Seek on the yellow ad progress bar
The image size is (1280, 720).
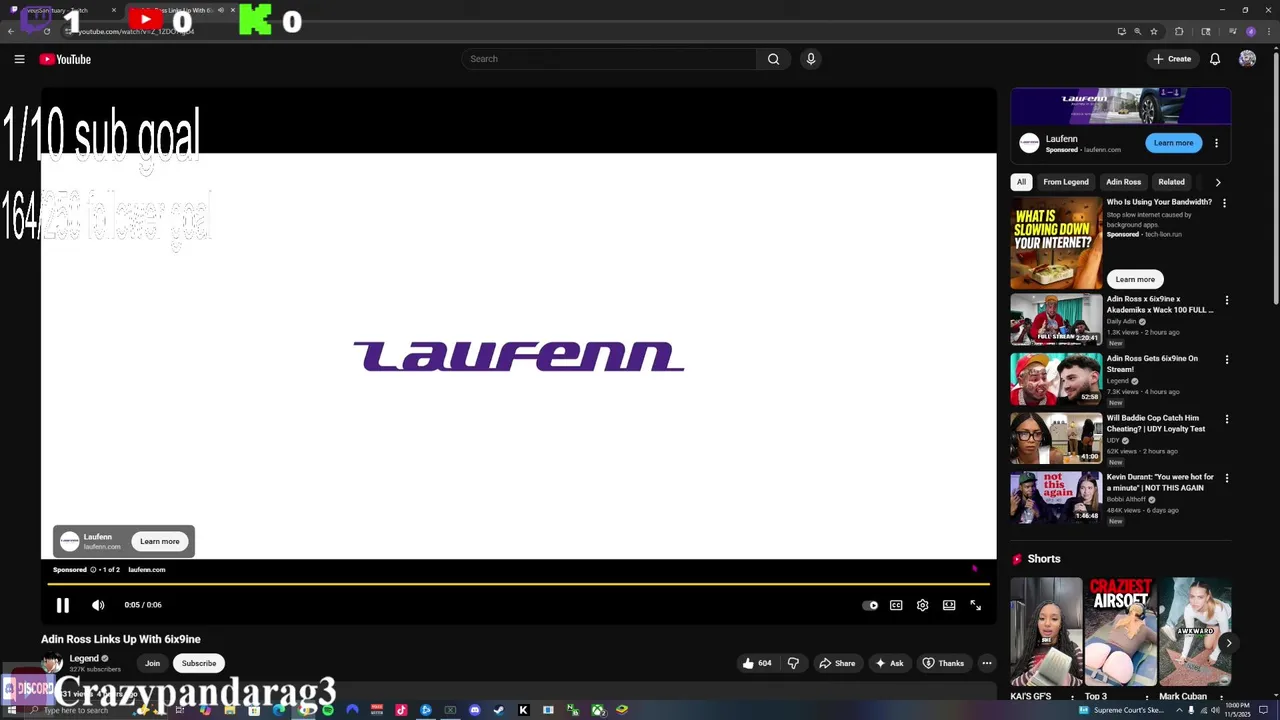point(519,584)
